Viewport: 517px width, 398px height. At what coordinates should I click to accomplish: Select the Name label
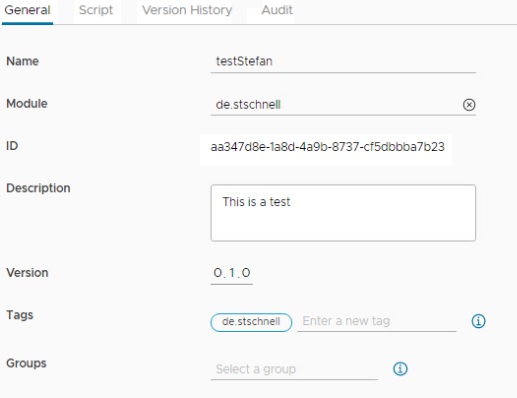(x=23, y=61)
